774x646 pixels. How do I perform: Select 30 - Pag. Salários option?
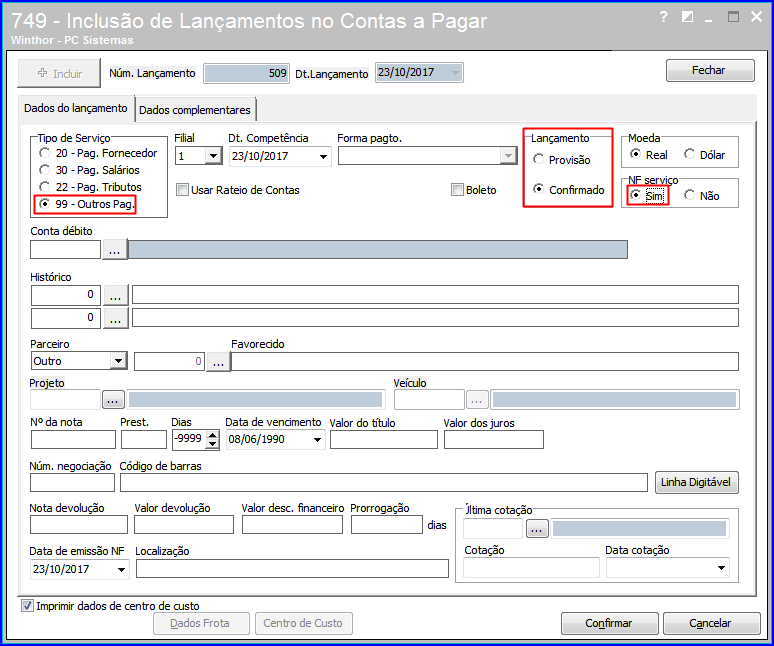coord(45,170)
